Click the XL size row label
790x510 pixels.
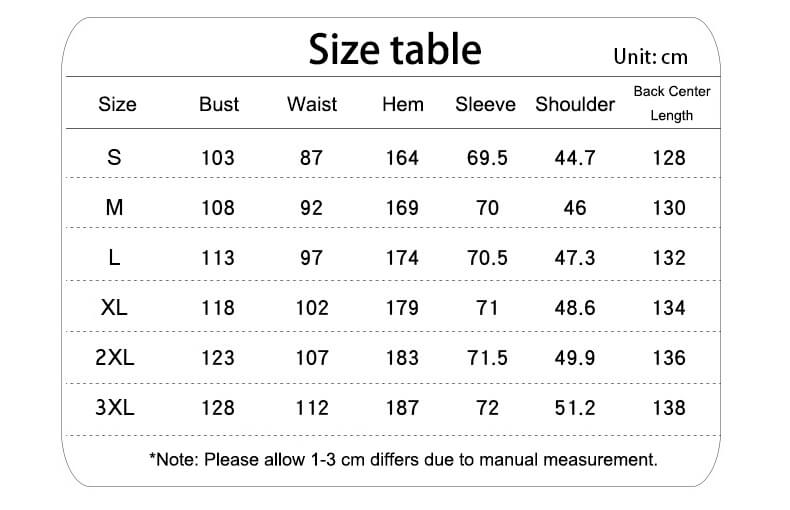tap(114, 307)
